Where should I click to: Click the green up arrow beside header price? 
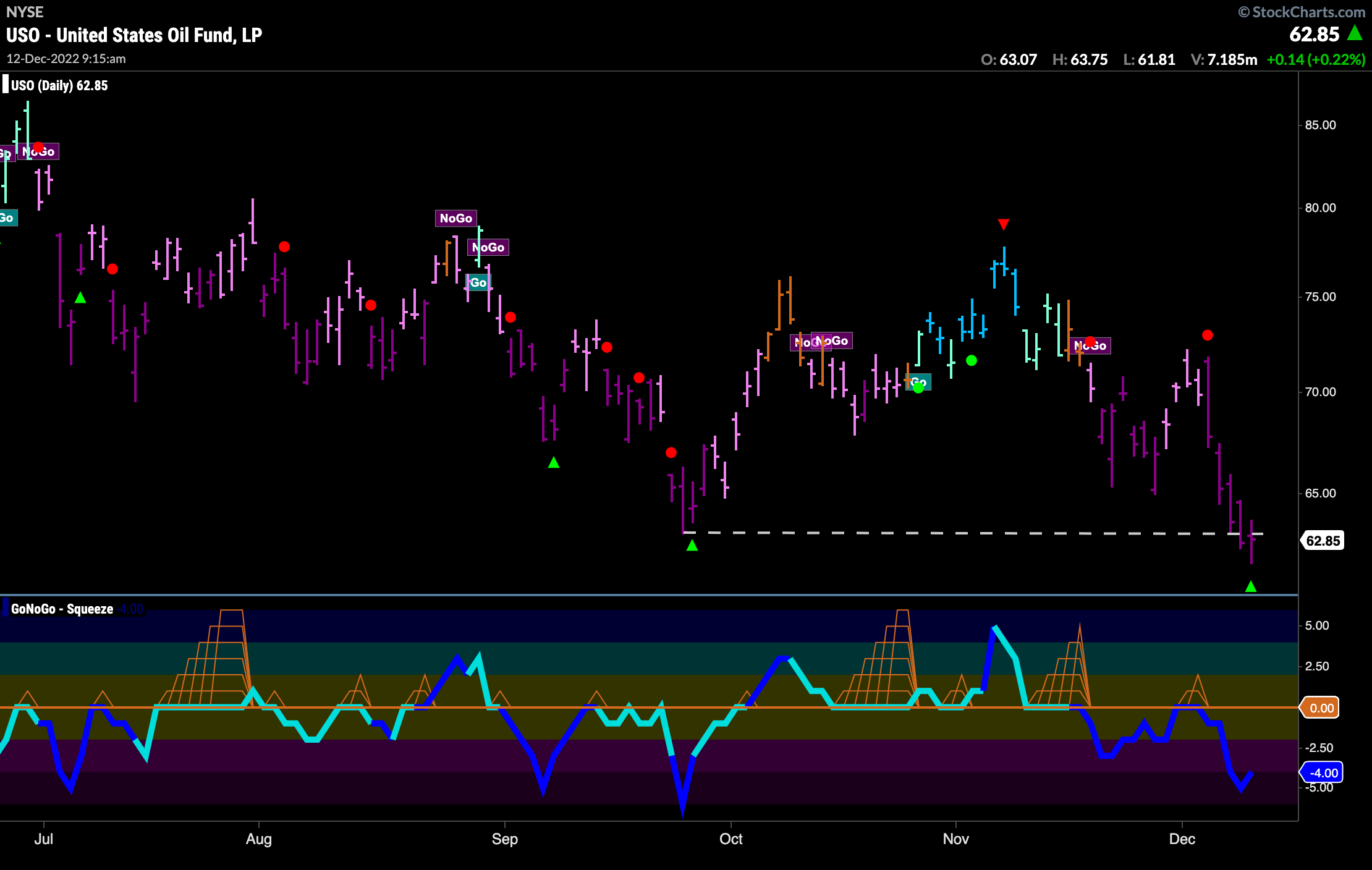click(1355, 33)
